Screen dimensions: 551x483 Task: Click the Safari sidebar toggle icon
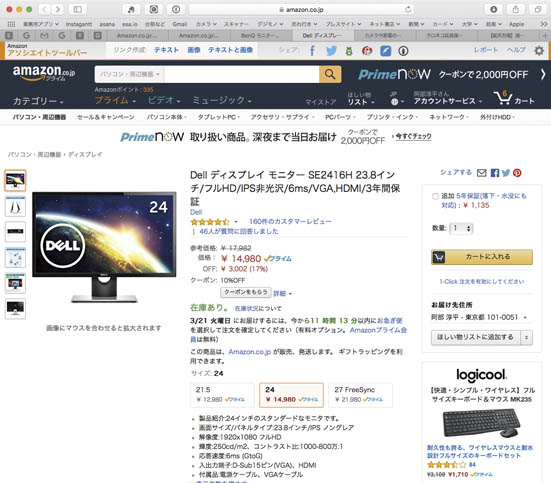coord(78,9)
